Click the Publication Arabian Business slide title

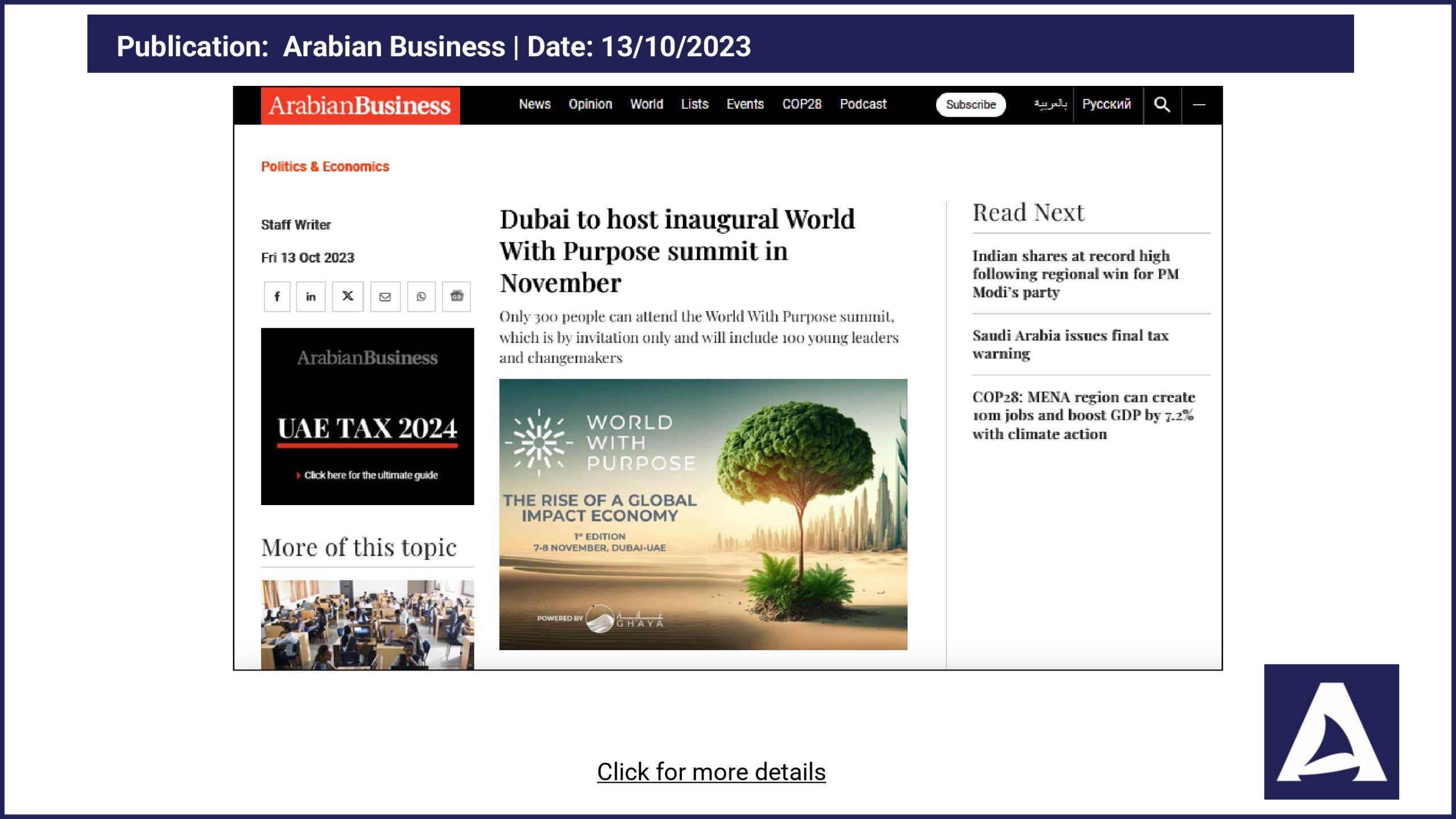point(433,46)
